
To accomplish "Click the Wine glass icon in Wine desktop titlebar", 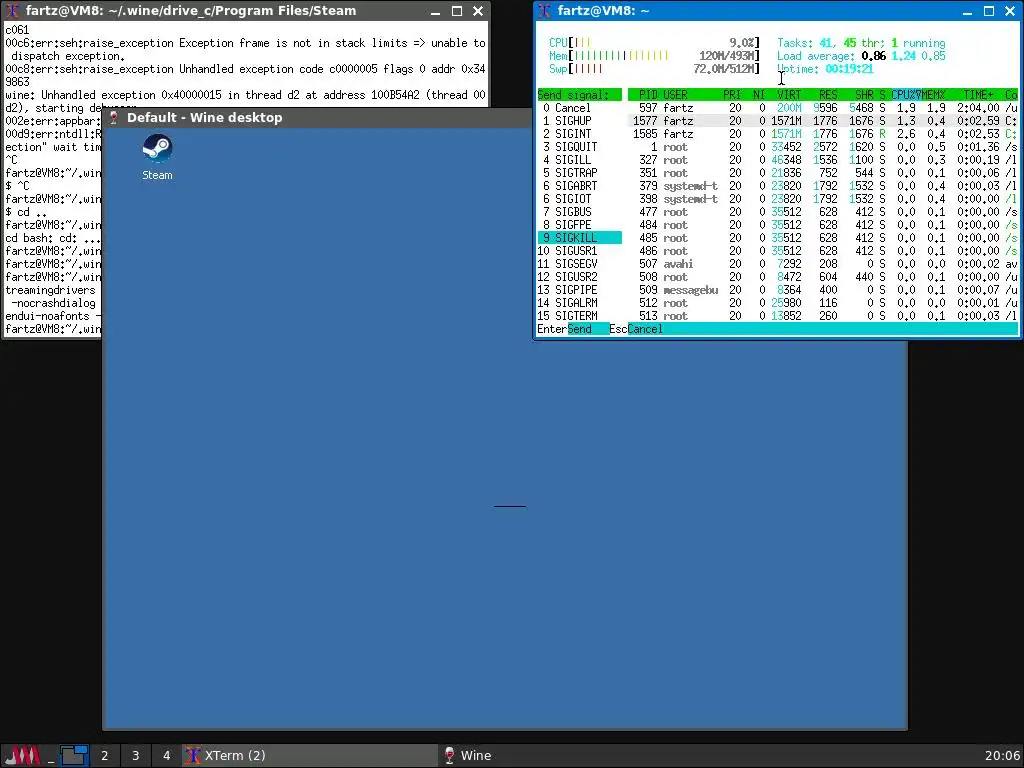I will pyautogui.click(x=113, y=118).
